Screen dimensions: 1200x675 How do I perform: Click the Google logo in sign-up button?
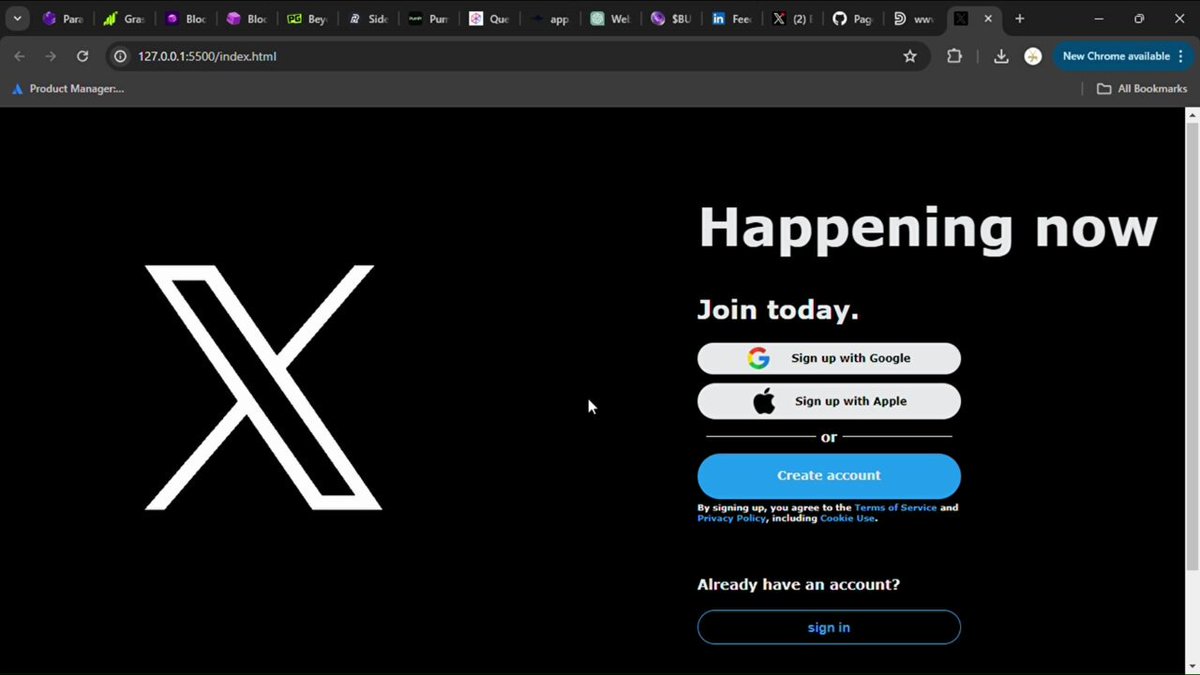pyautogui.click(x=759, y=358)
